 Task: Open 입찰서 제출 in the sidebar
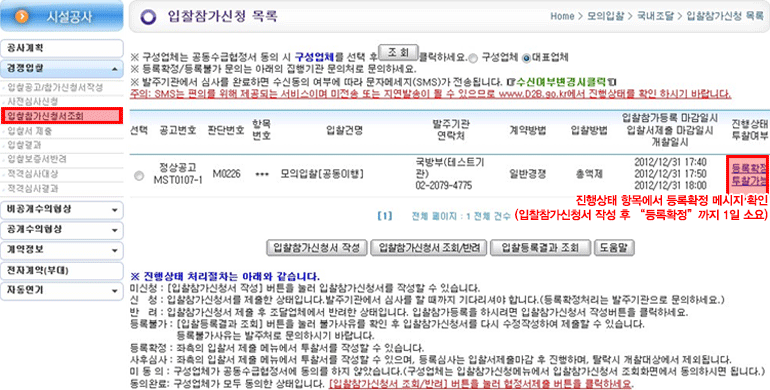pyautogui.click(x=29, y=131)
